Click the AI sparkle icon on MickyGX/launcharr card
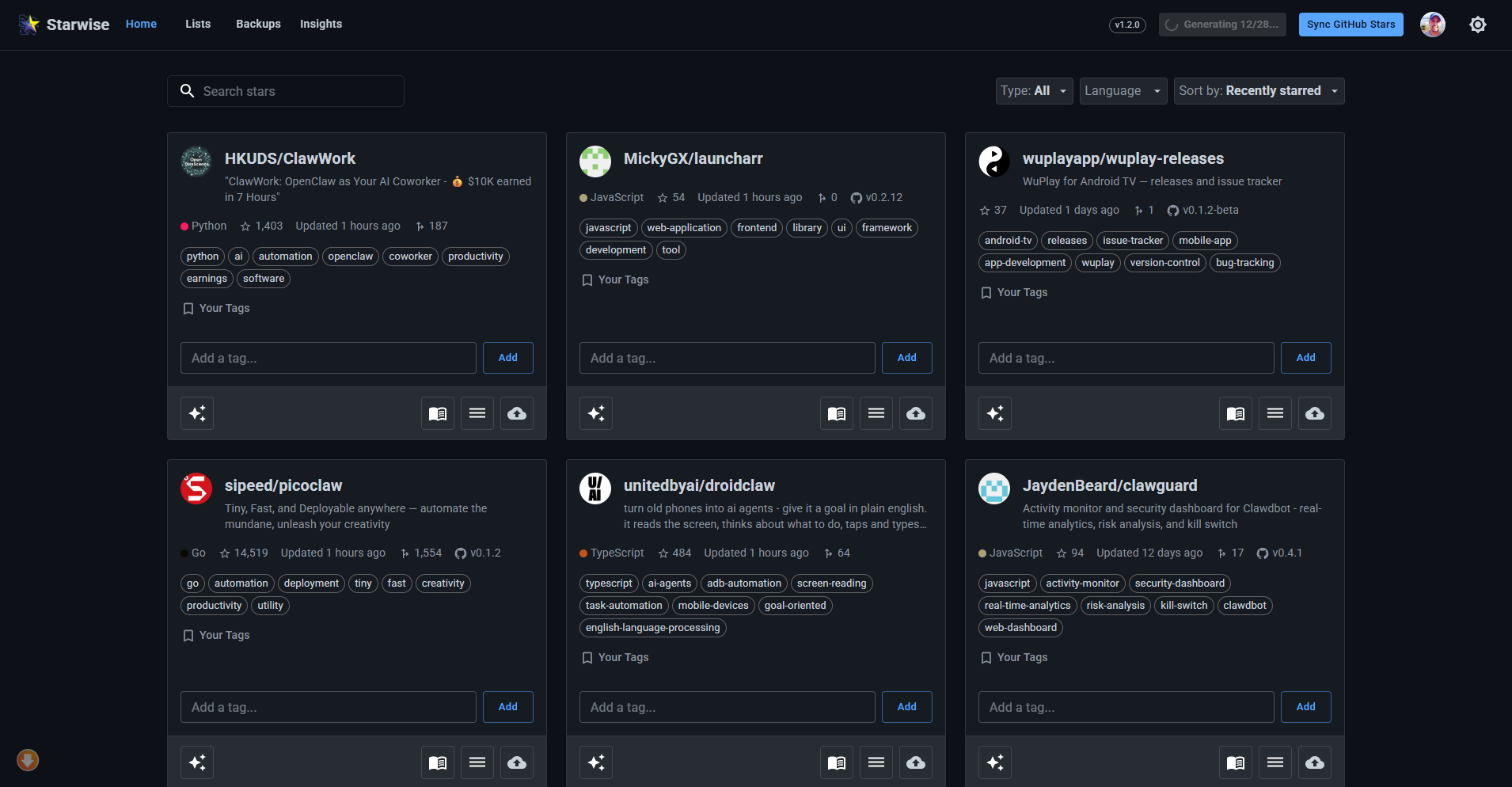This screenshot has height=787, width=1512. click(x=596, y=413)
